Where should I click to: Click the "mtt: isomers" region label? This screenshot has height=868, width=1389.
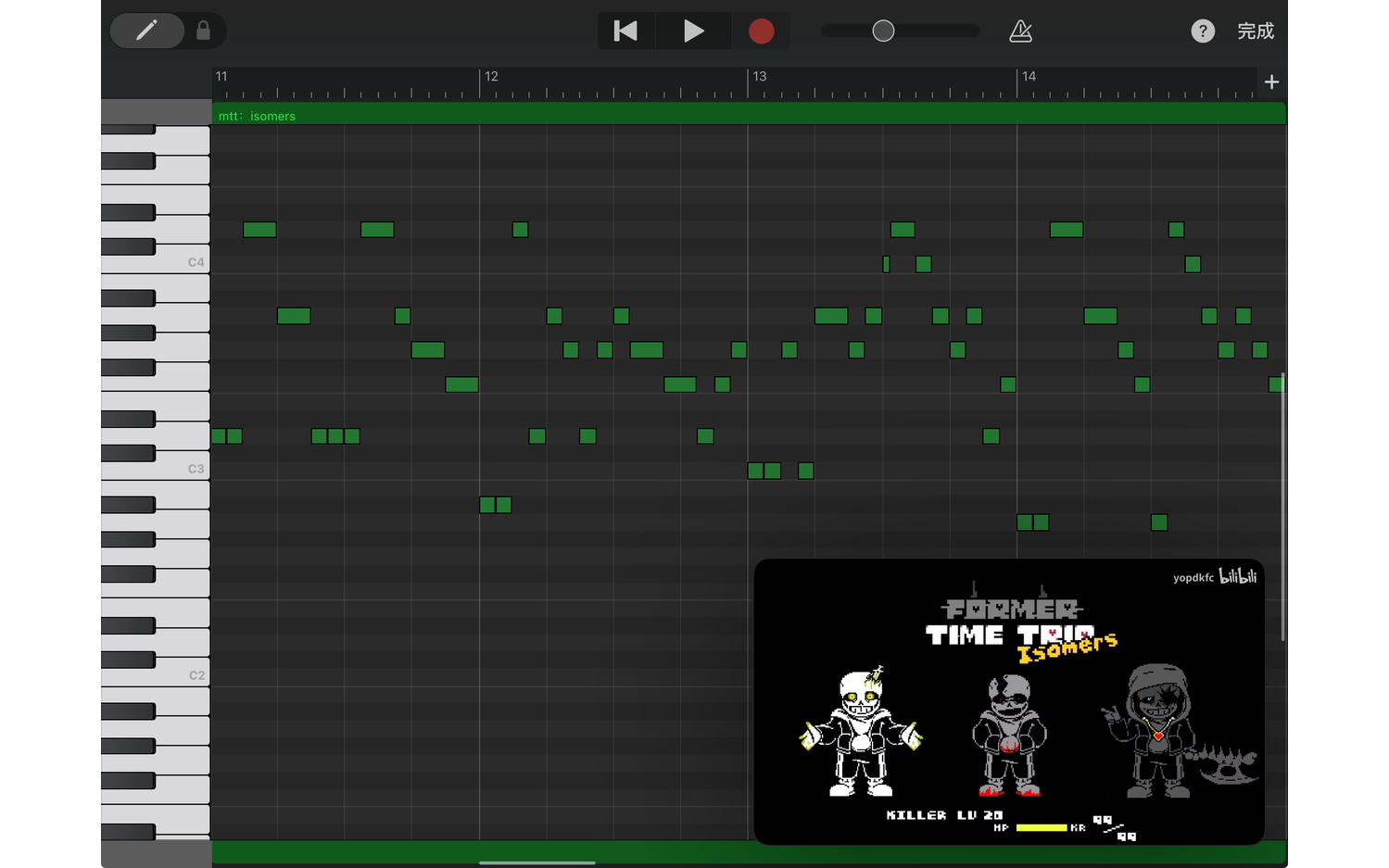(257, 116)
